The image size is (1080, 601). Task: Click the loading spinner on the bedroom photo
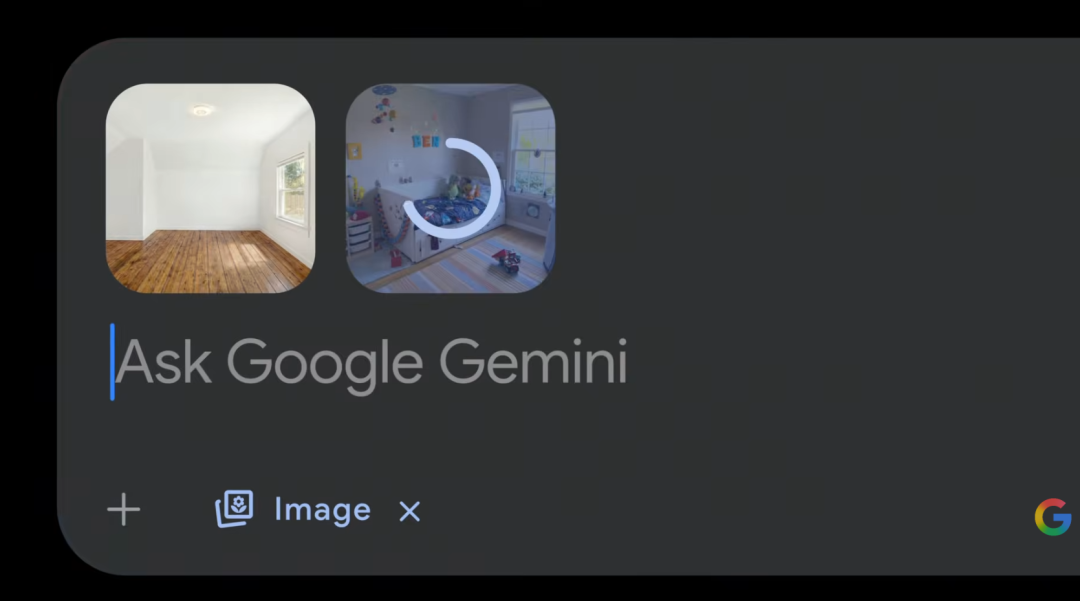coord(453,189)
